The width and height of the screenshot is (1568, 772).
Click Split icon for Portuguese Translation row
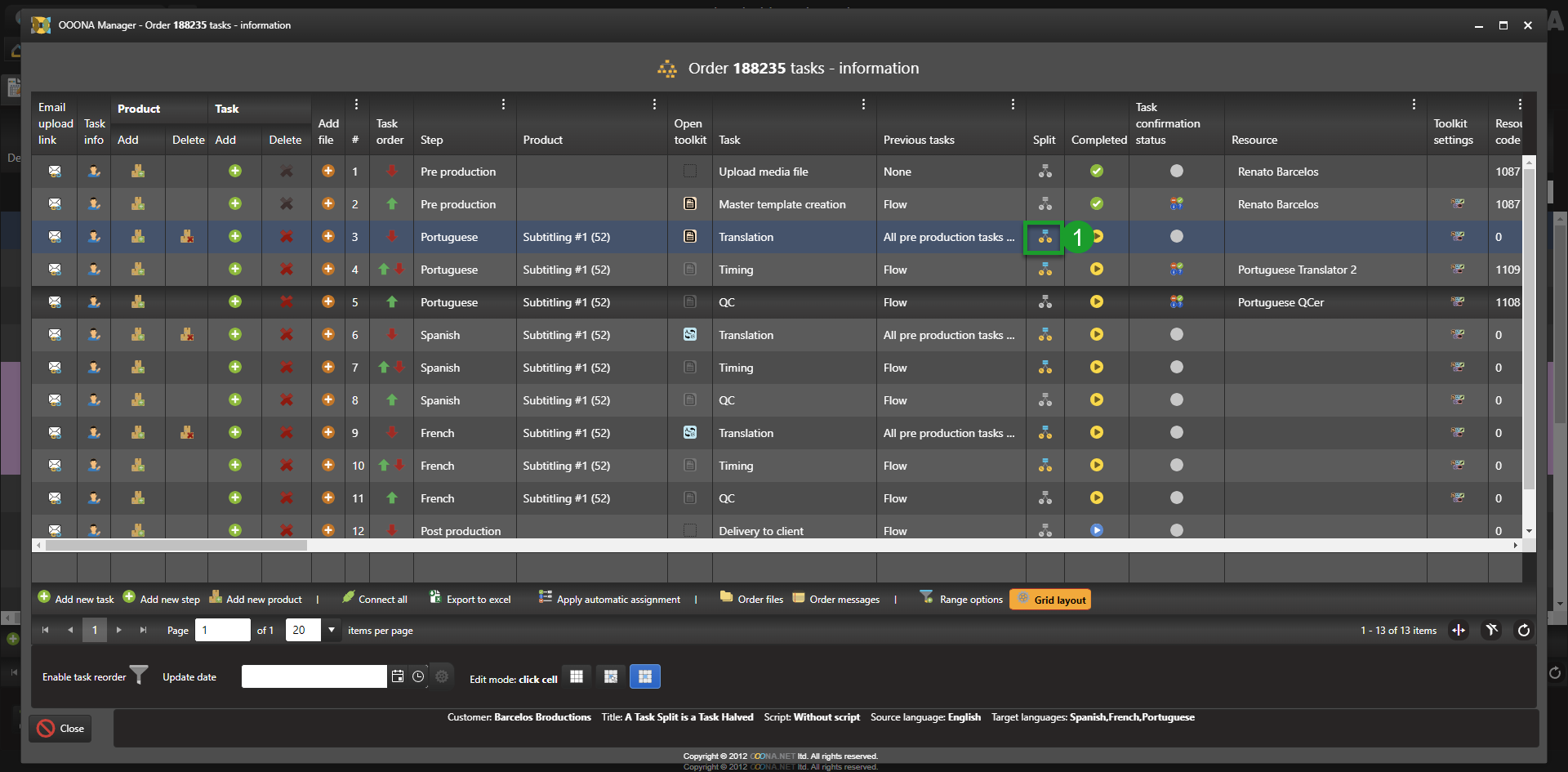(x=1045, y=237)
